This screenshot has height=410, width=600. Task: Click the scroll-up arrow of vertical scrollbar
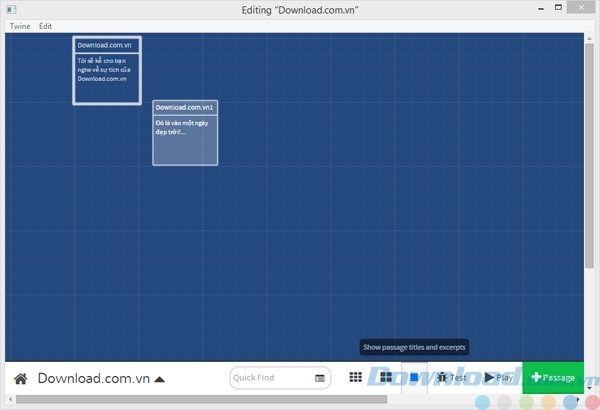click(x=589, y=37)
